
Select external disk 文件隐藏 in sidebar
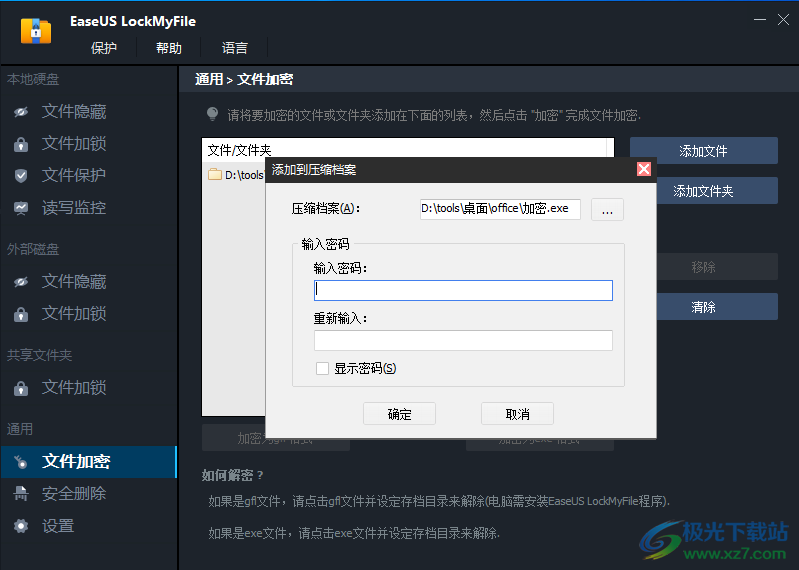click(89, 282)
